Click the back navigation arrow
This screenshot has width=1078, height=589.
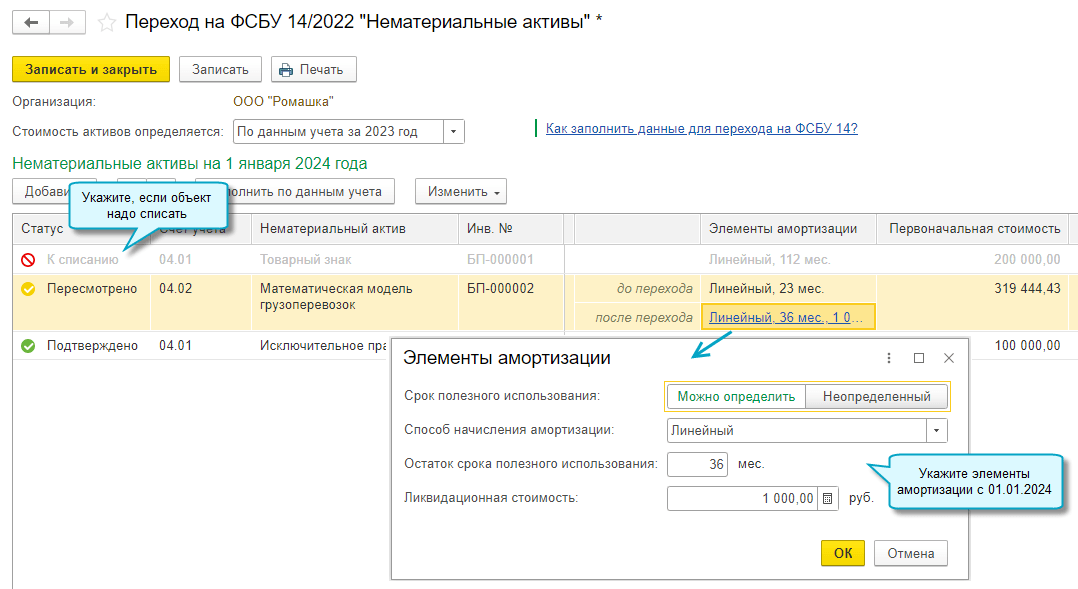pos(30,23)
